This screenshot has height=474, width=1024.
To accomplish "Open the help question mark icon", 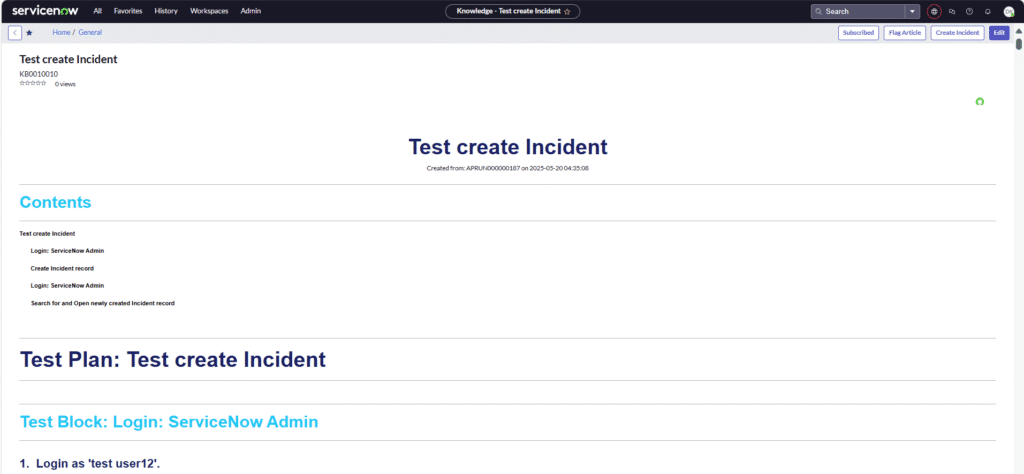I will (x=969, y=11).
